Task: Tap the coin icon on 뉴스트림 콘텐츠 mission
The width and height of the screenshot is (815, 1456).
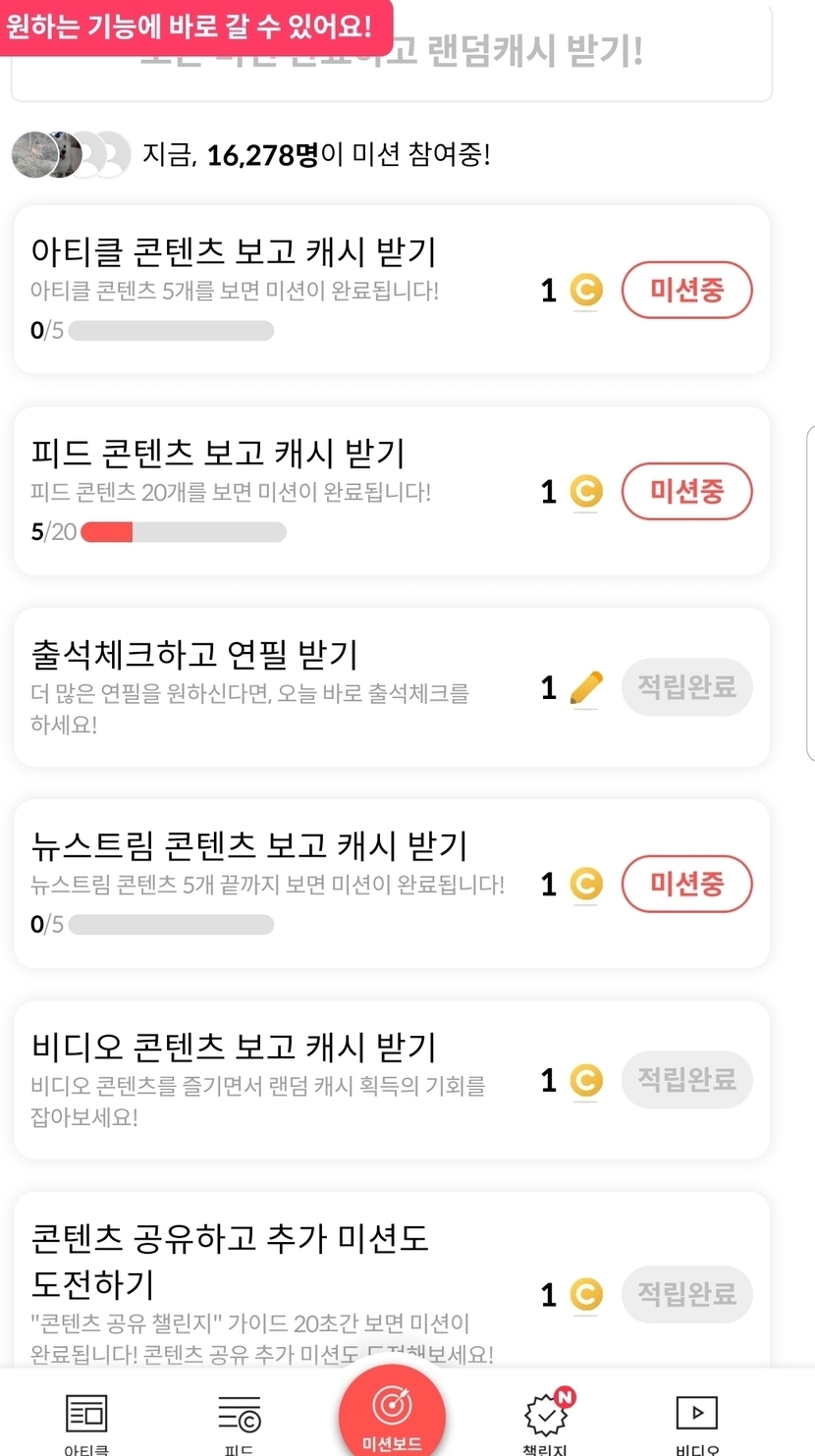Action: point(586,885)
